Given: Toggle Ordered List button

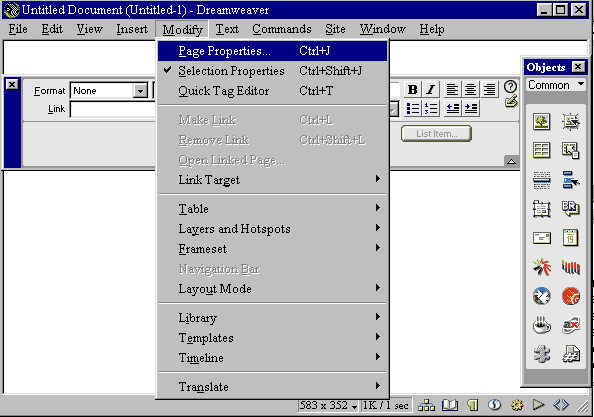Looking at the screenshot, I should pos(431,109).
